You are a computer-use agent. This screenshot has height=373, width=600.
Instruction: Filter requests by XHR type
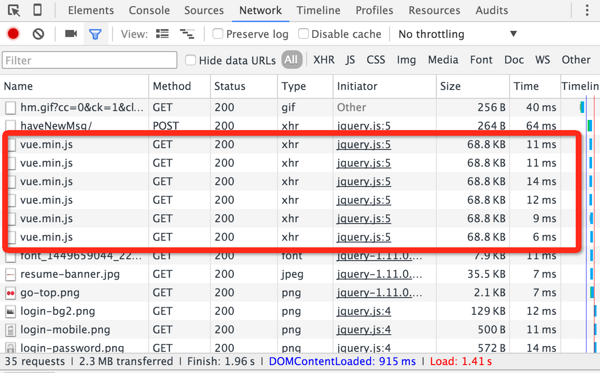click(x=324, y=60)
